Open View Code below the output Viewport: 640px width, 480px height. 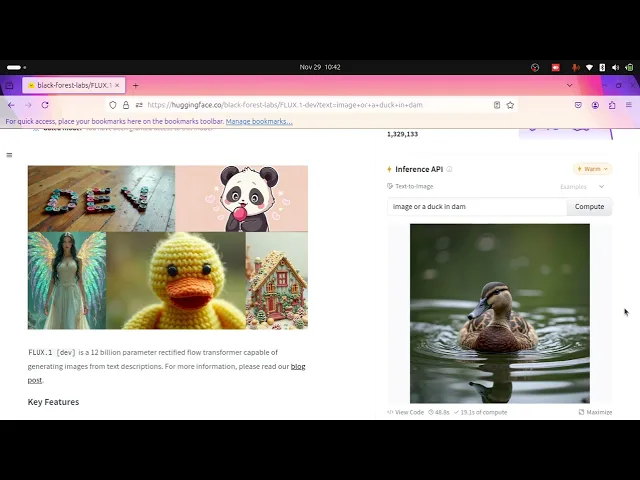point(406,412)
